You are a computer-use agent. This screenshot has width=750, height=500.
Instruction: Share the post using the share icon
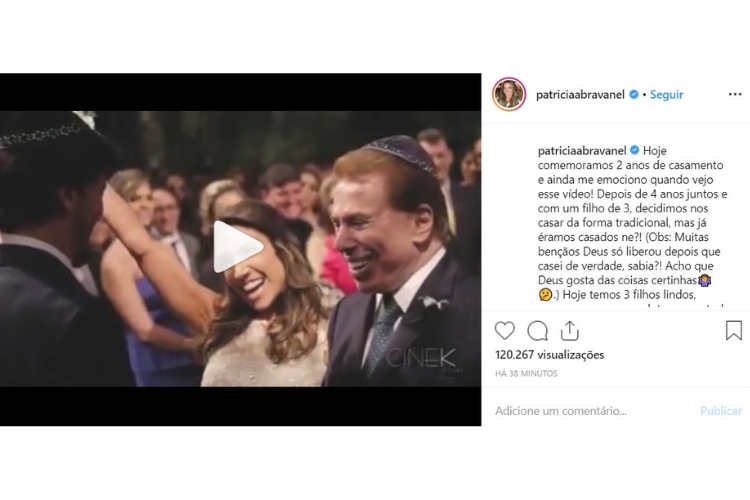(569, 331)
